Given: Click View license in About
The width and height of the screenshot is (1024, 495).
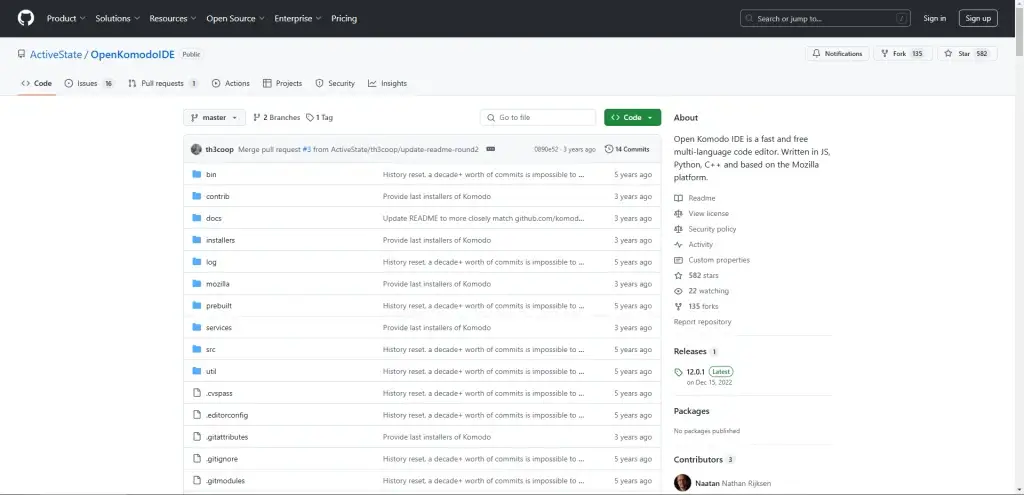Looking at the screenshot, I should point(701,214).
